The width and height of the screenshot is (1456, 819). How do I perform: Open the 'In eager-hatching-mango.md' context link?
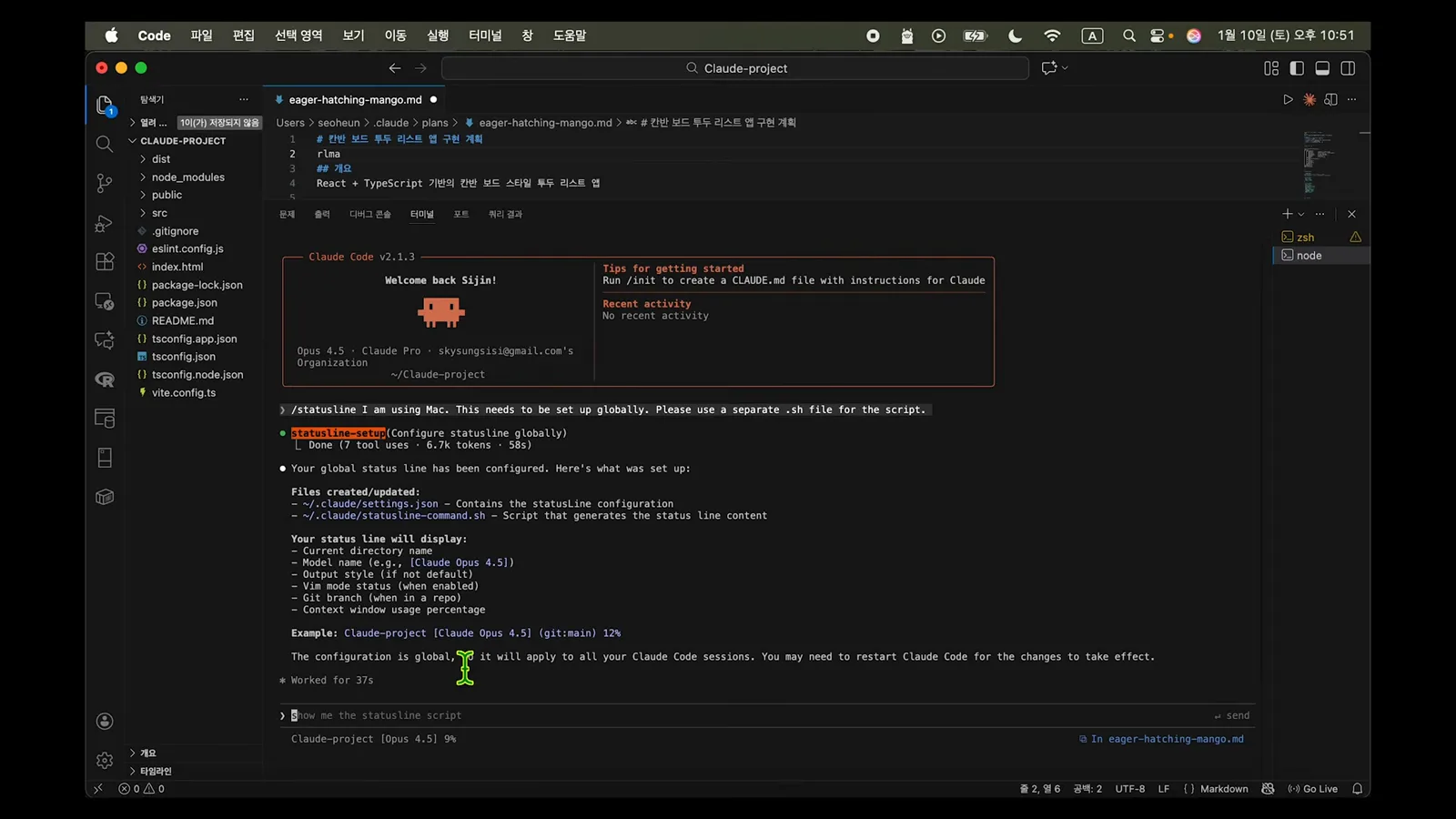pyautogui.click(x=1161, y=739)
